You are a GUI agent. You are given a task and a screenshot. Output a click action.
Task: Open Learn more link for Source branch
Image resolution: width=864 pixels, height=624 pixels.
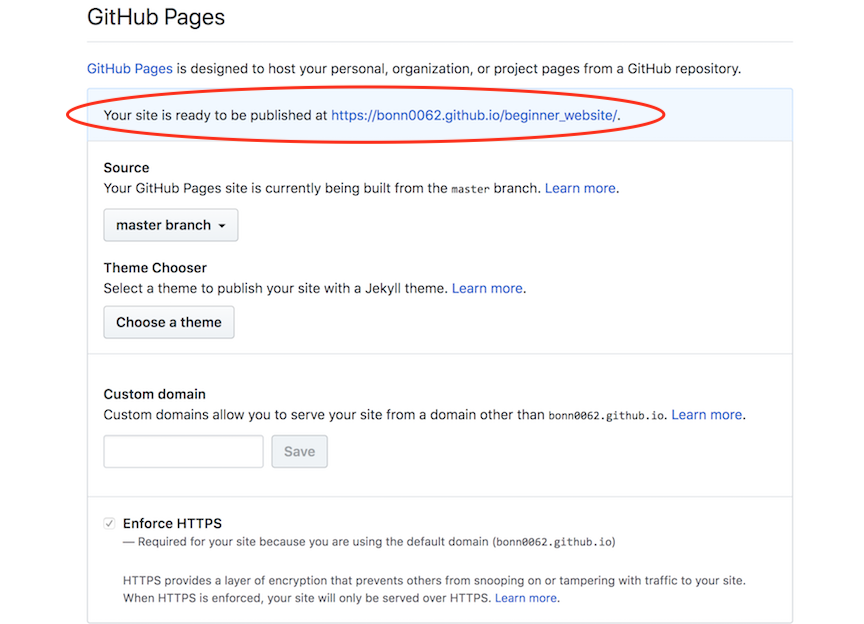580,188
